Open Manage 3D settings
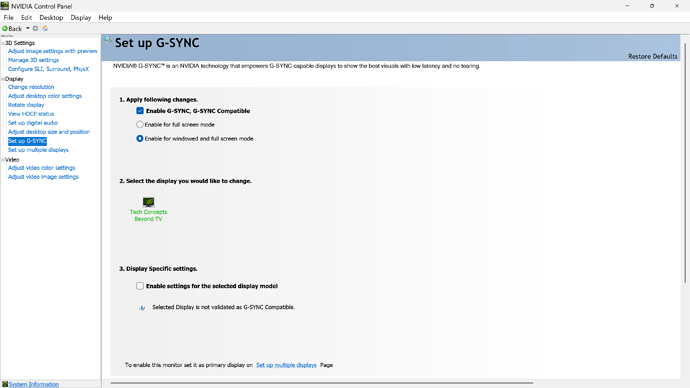Image resolution: width=690 pixels, height=388 pixels. 33,60
